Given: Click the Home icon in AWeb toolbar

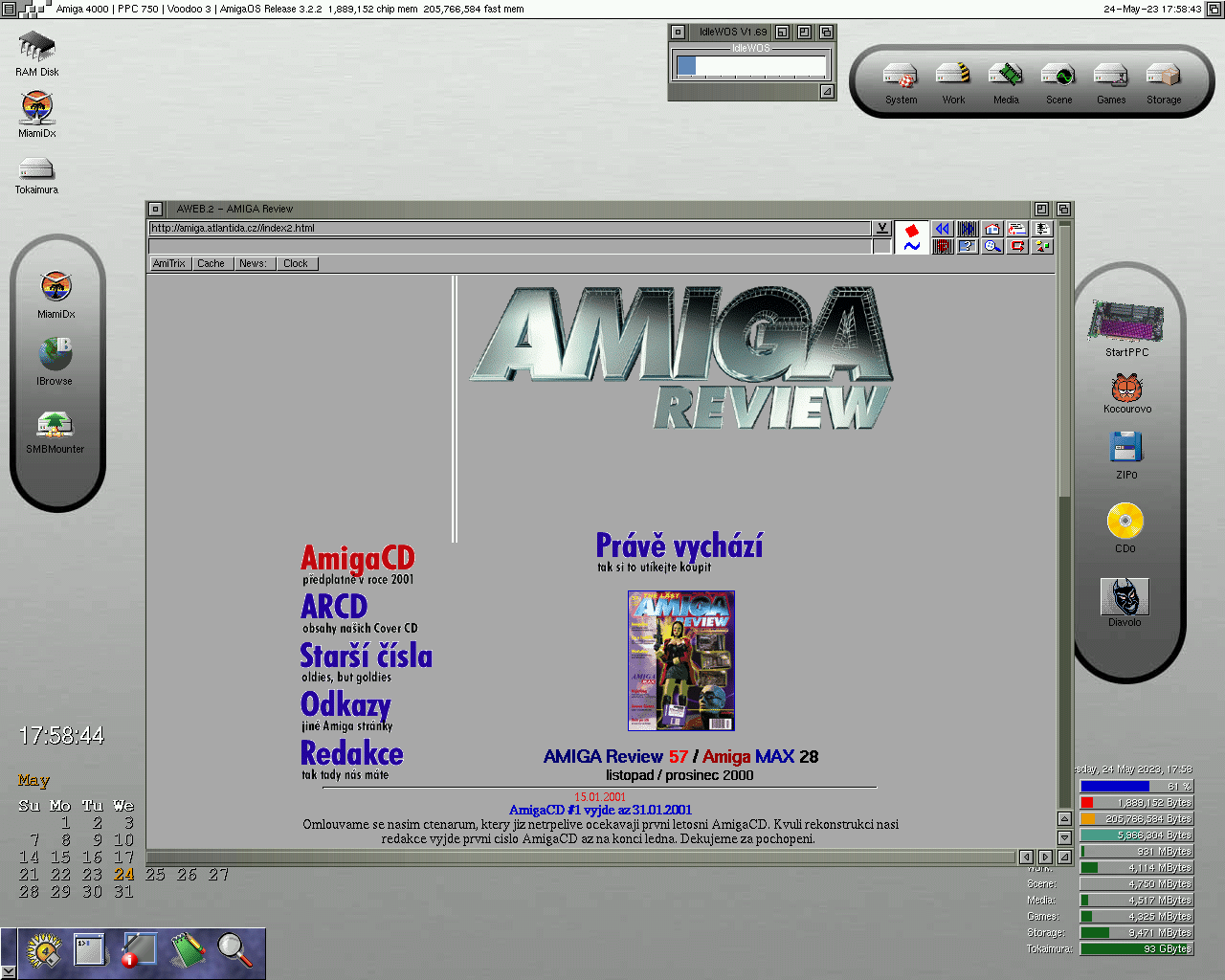Looking at the screenshot, I should [992, 229].
